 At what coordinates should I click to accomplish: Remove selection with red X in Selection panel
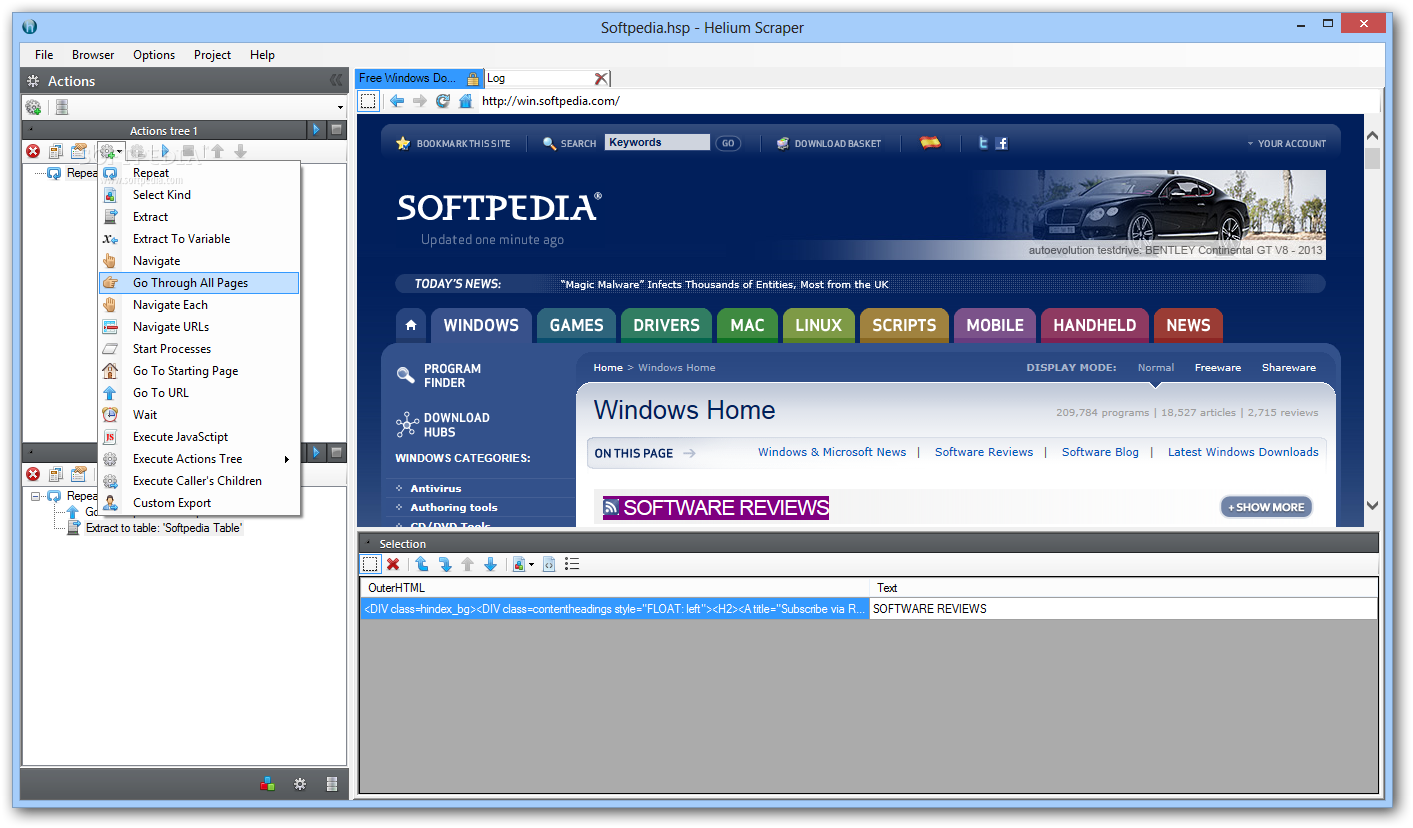(x=393, y=564)
